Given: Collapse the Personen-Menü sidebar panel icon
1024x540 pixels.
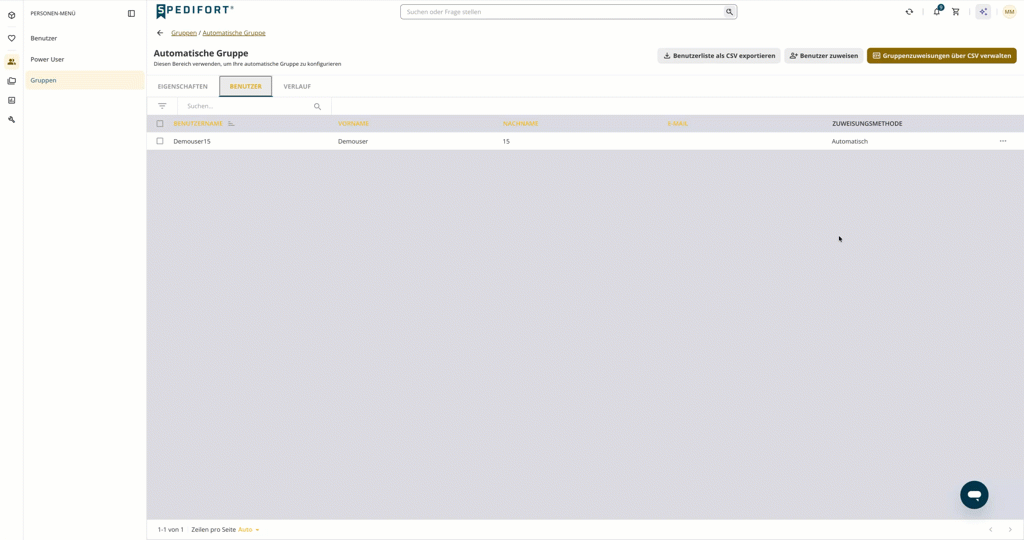Looking at the screenshot, I should [x=131, y=13].
